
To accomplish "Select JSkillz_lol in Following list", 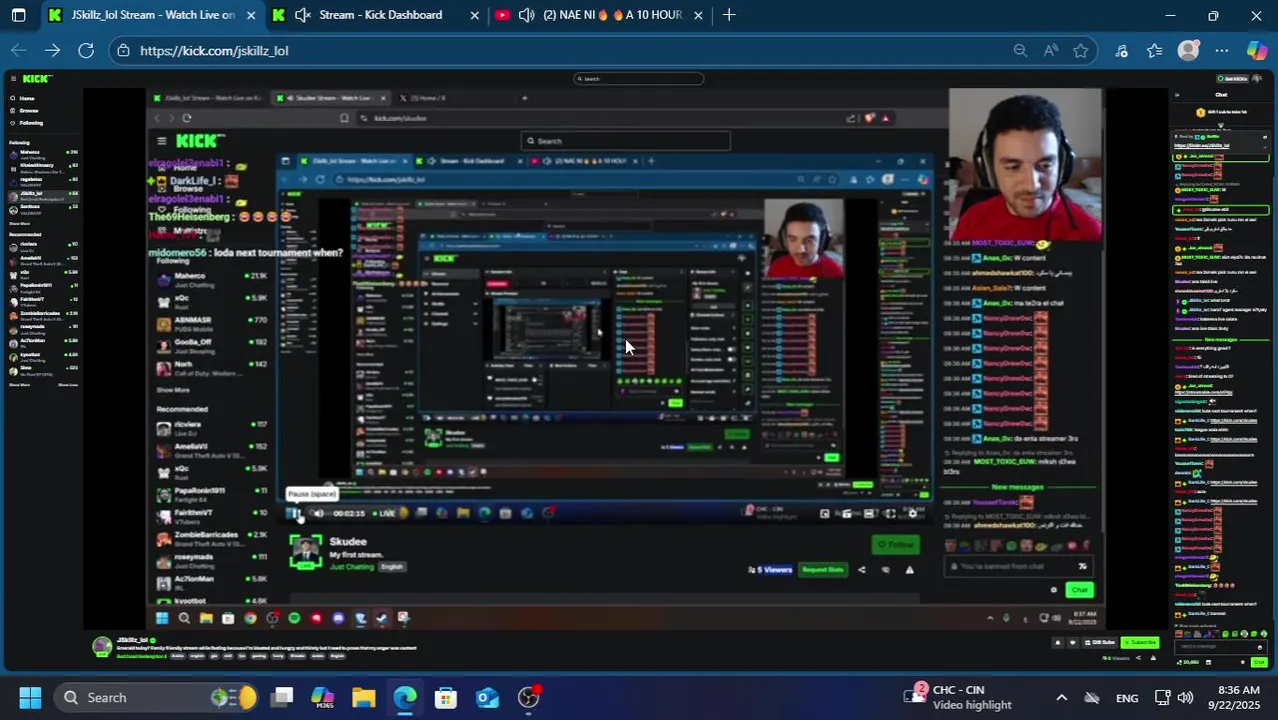I will 43,195.
